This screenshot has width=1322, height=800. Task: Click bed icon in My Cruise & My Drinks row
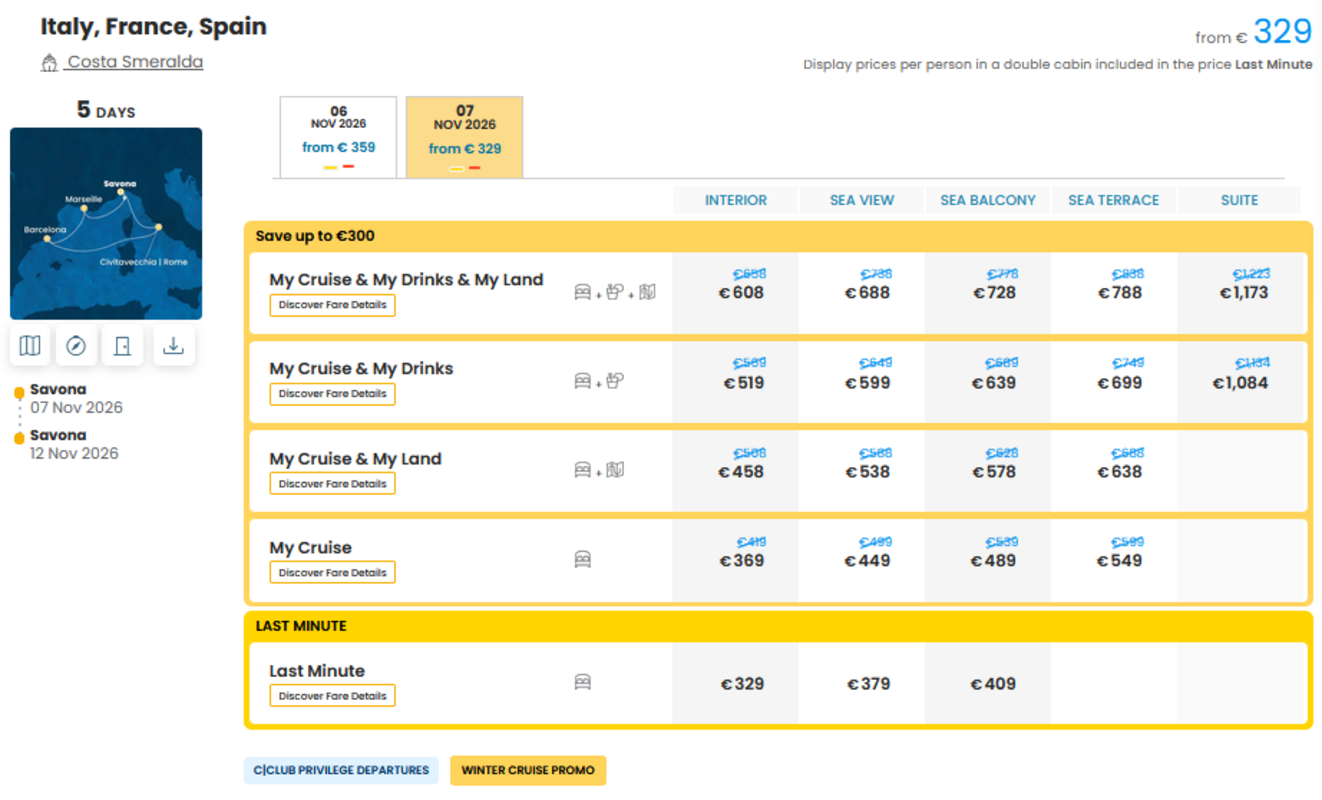pyautogui.click(x=583, y=381)
